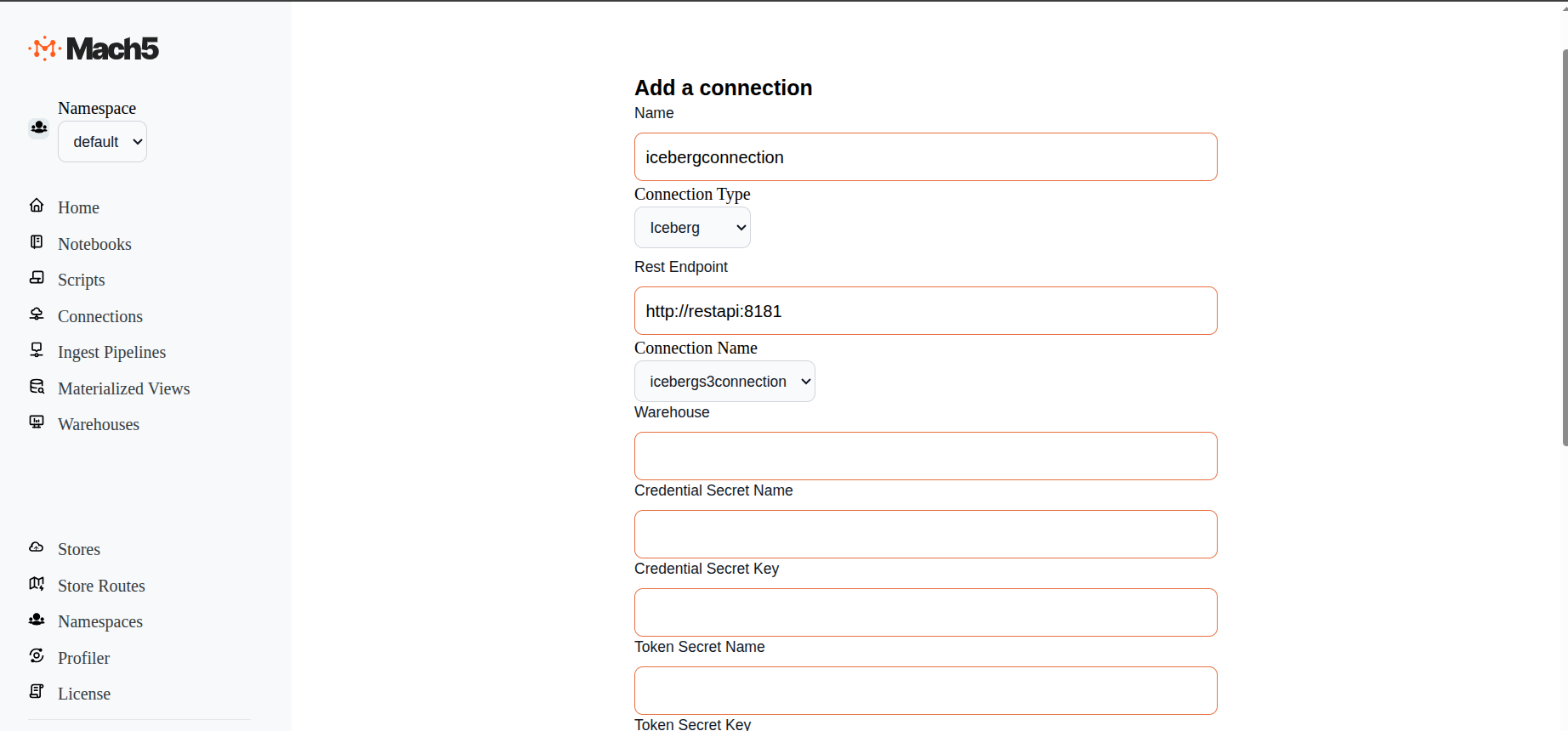1568x731 pixels.
Task: Open the License page link
Action: pos(84,694)
